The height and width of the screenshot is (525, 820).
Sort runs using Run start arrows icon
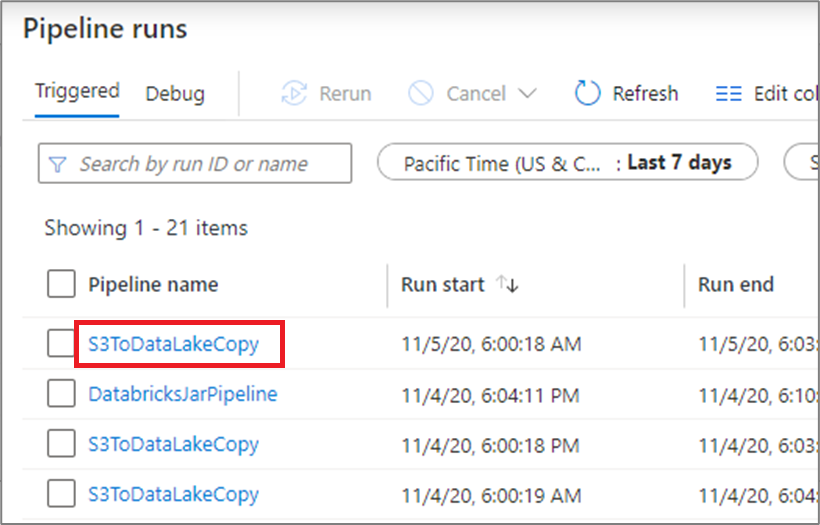(x=508, y=285)
